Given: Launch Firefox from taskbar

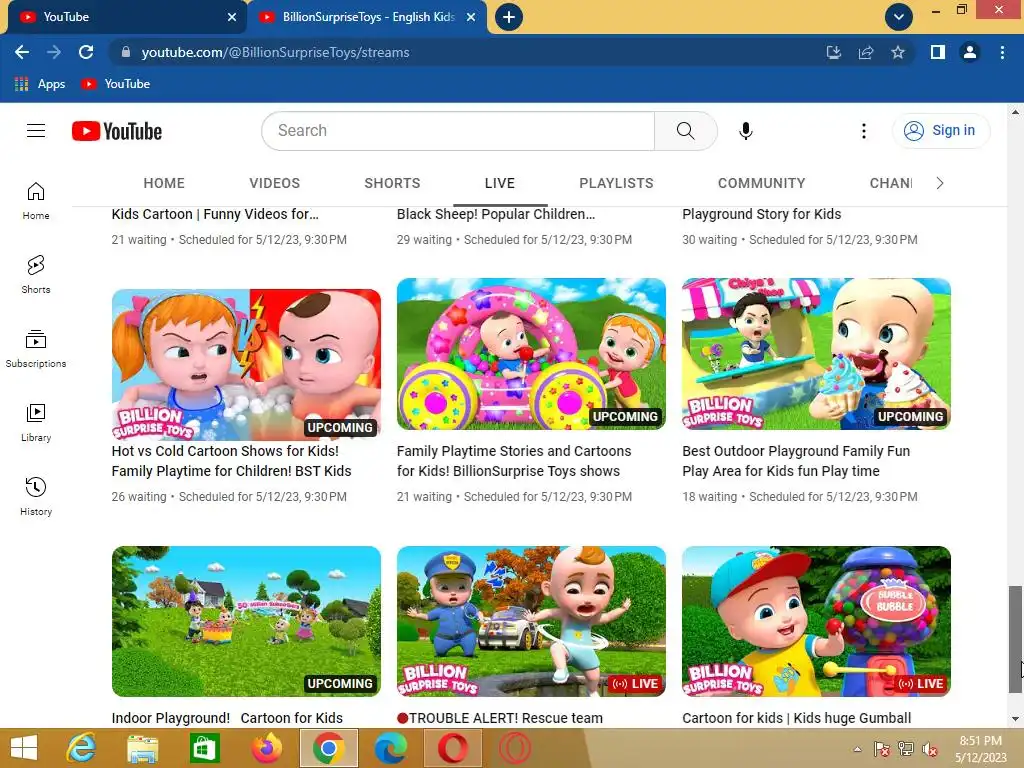Looking at the screenshot, I should pos(266,748).
